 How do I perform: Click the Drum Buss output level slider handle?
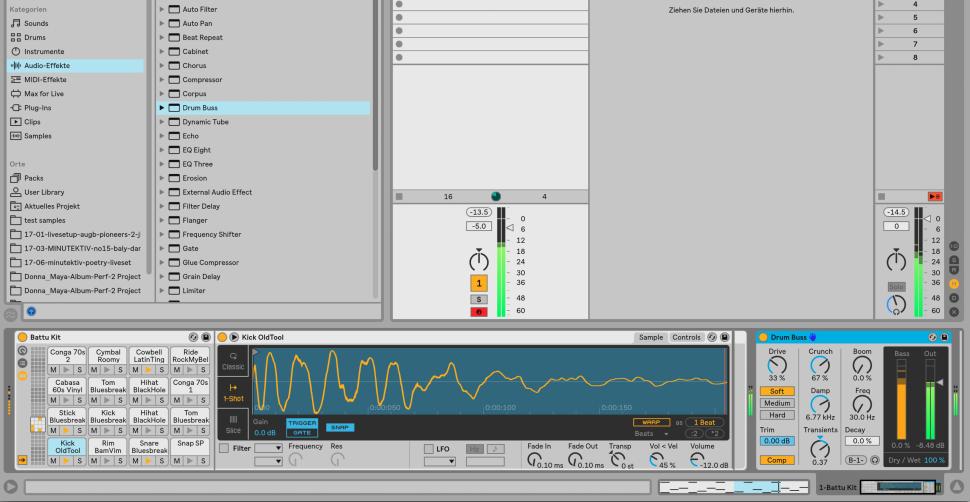tap(941, 382)
